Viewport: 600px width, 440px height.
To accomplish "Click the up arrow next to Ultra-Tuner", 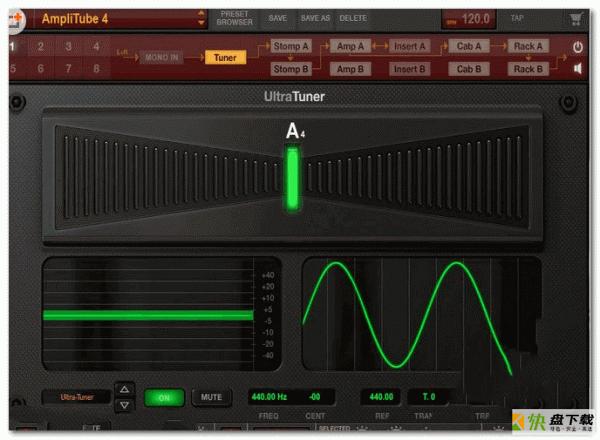I will [x=124, y=389].
